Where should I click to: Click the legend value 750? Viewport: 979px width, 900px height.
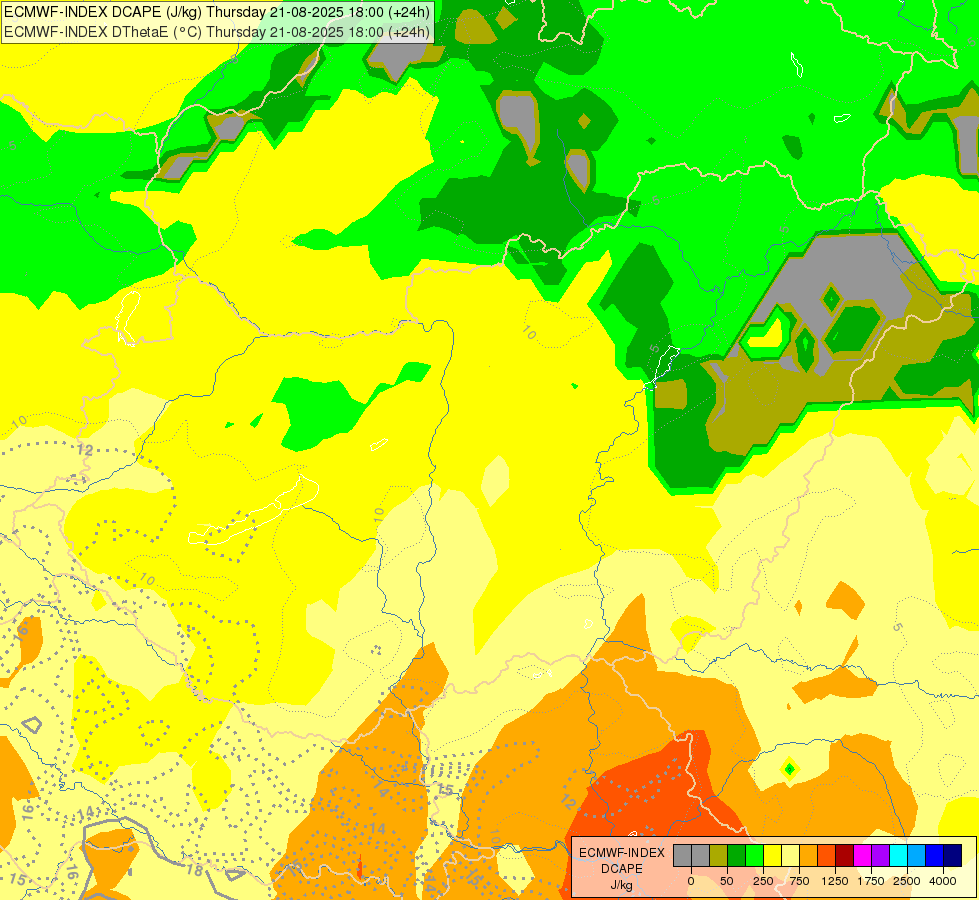799,881
